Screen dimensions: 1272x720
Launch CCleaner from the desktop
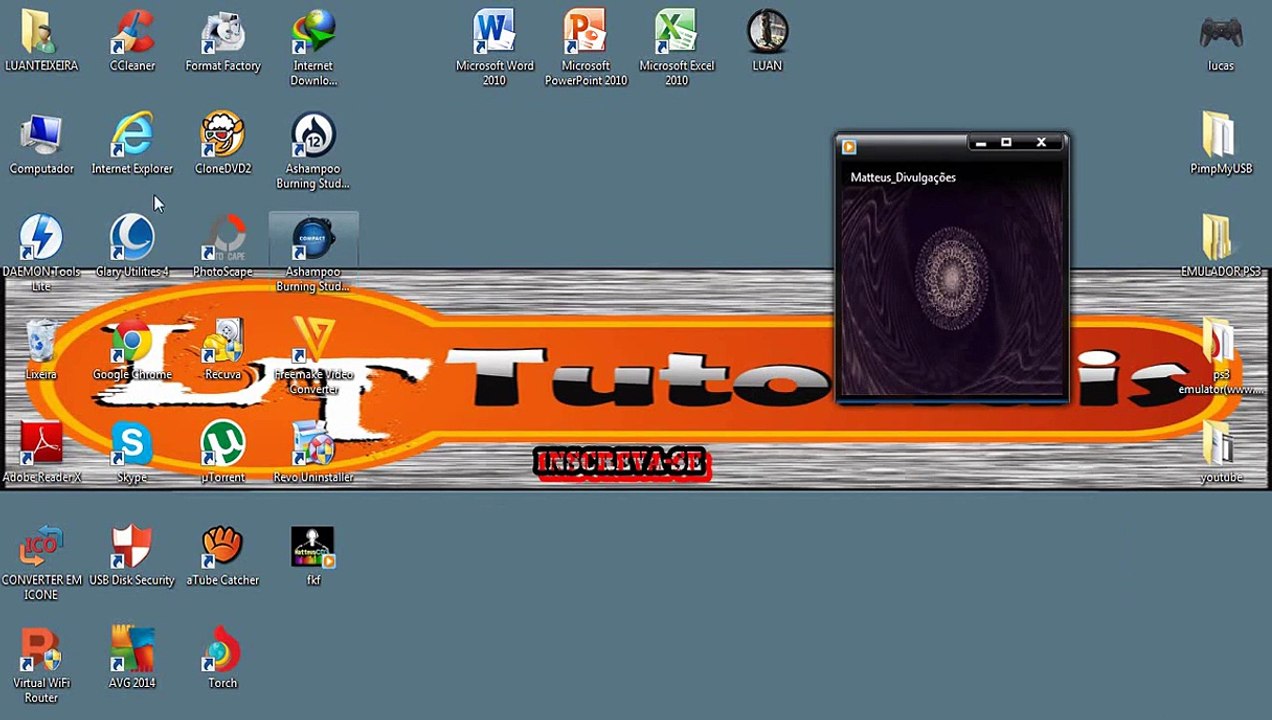click(x=132, y=40)
